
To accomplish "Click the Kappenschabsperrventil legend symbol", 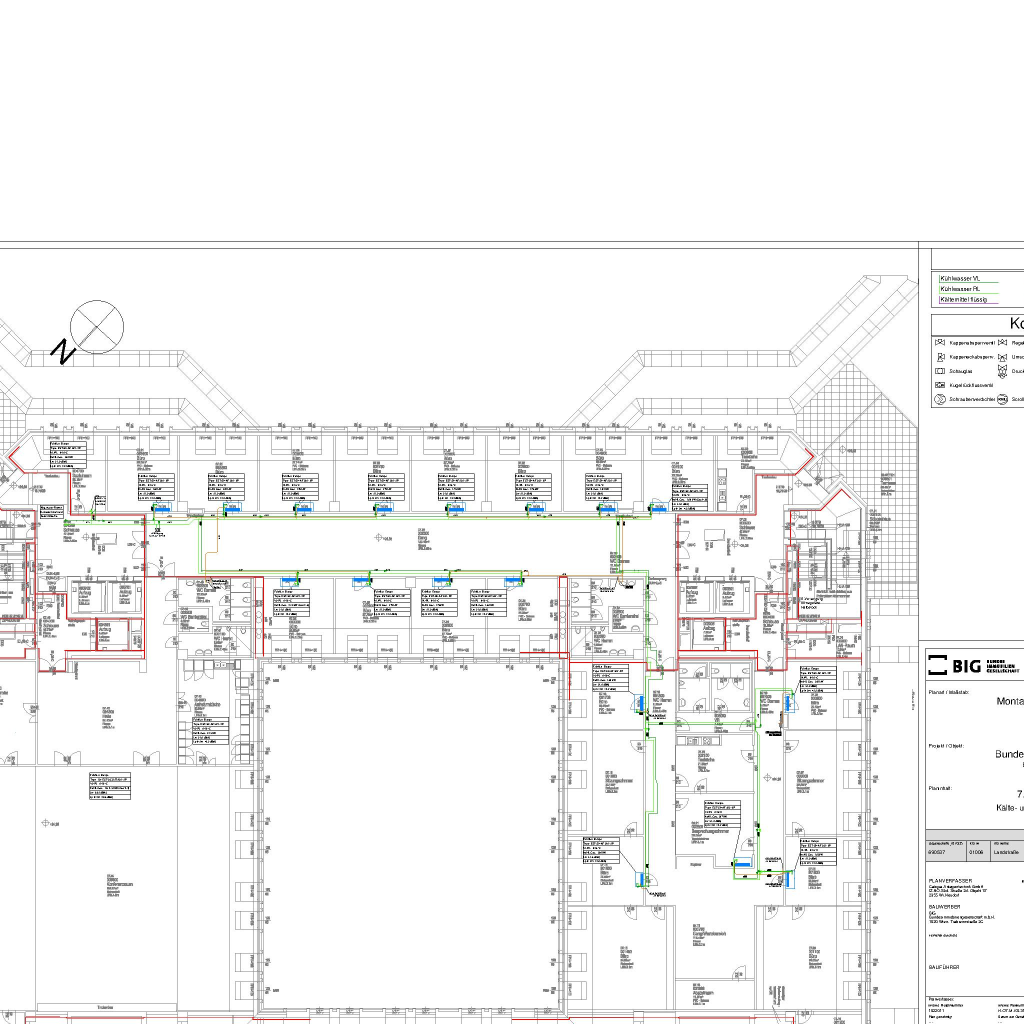I will tap(940, 356).
